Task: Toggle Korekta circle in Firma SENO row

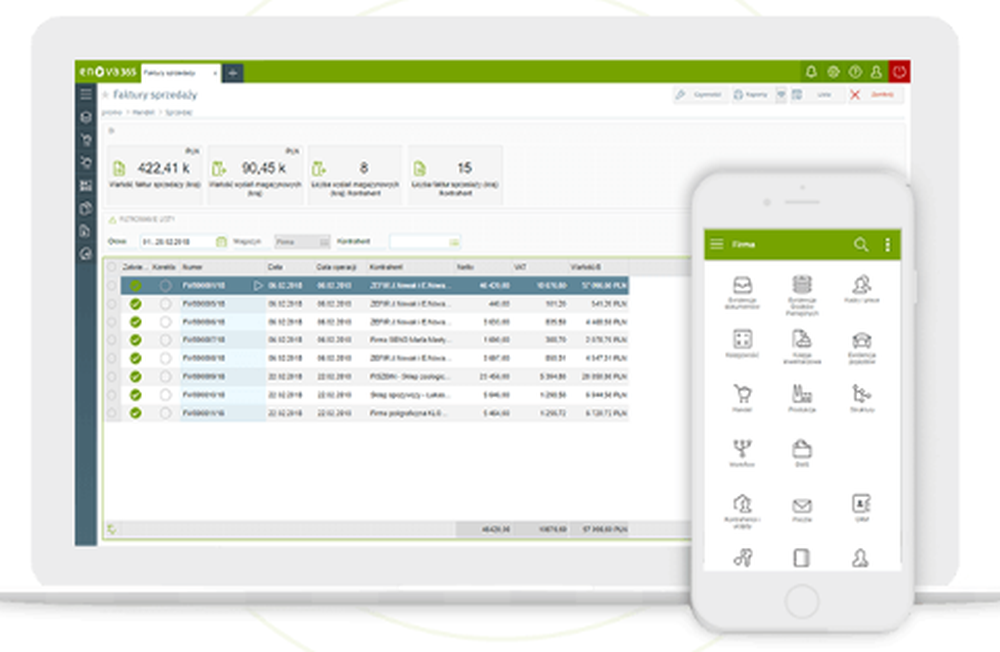Action: click(x=165, y=340)
